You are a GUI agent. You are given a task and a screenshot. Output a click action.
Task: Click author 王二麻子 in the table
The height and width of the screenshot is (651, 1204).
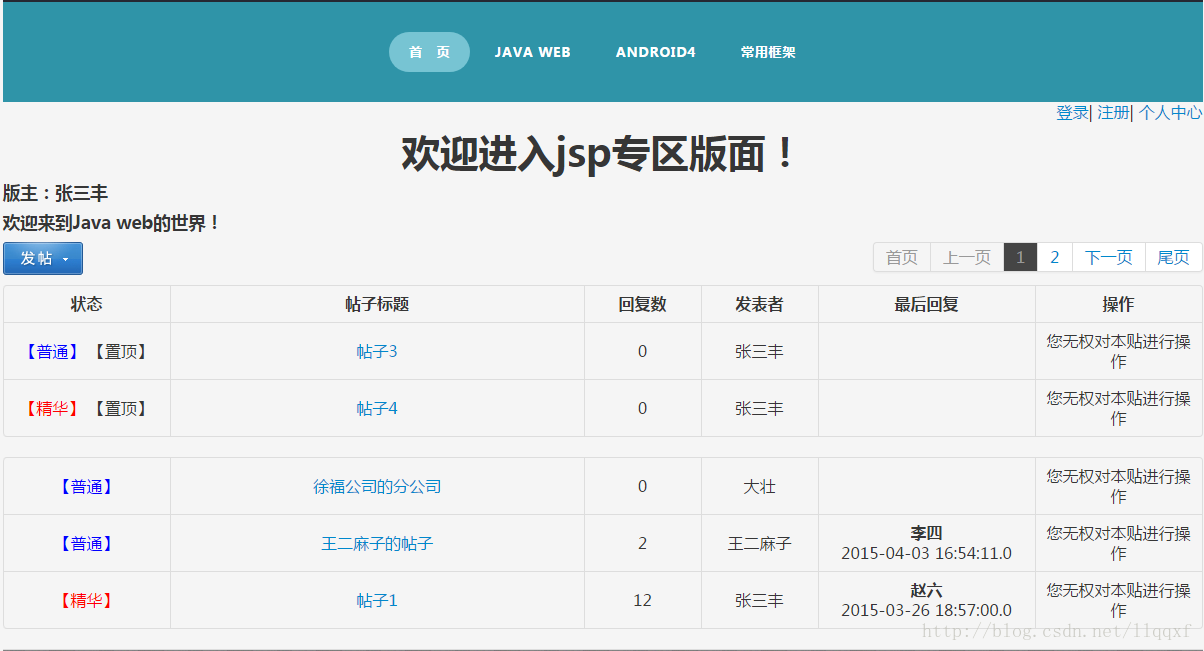(x=759, y=543)
